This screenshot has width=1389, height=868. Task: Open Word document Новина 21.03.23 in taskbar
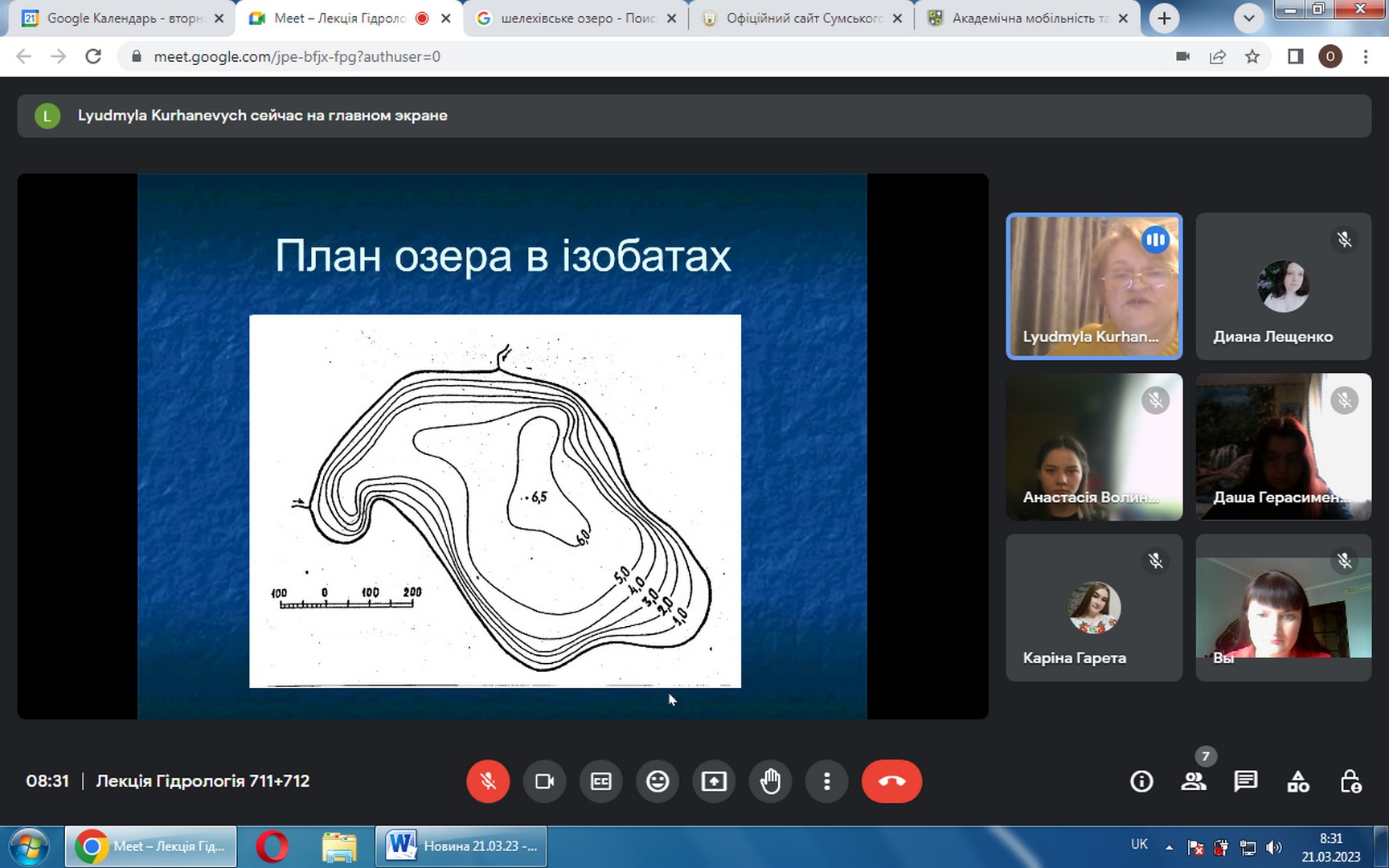[x=461, y=846]
